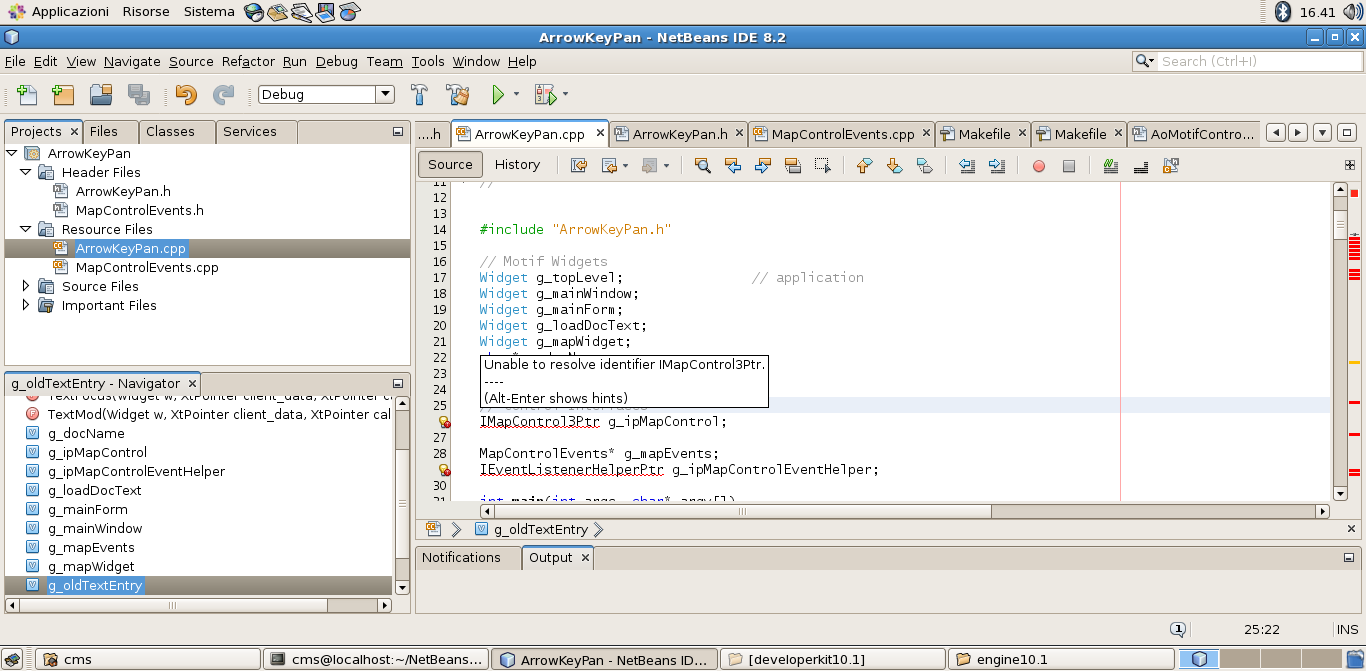Click the editor horizontal scrollbar thumb
1366x671 pixels.
(x=742, y=511)
